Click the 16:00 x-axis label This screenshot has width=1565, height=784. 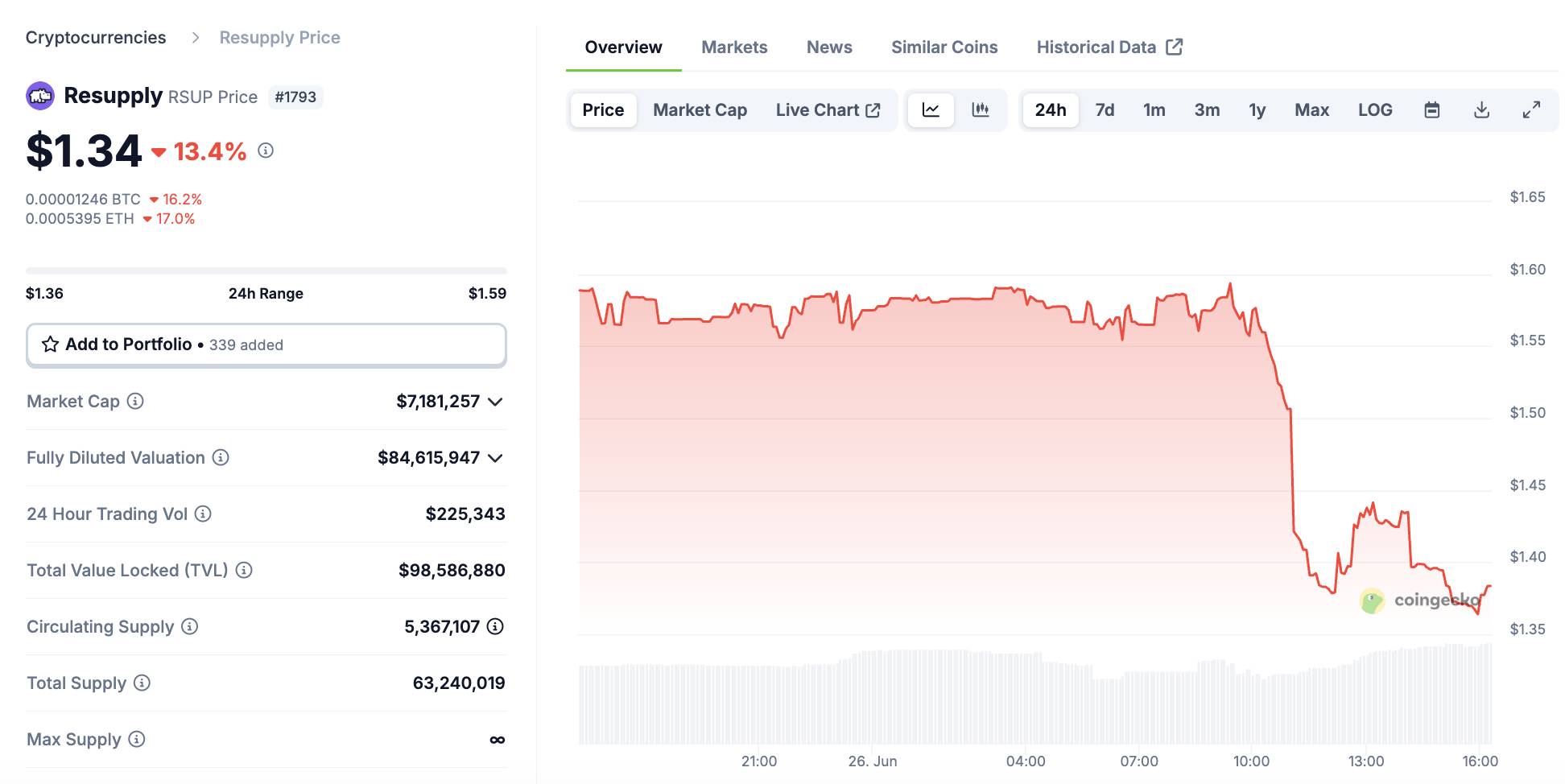coord(1480,761)
